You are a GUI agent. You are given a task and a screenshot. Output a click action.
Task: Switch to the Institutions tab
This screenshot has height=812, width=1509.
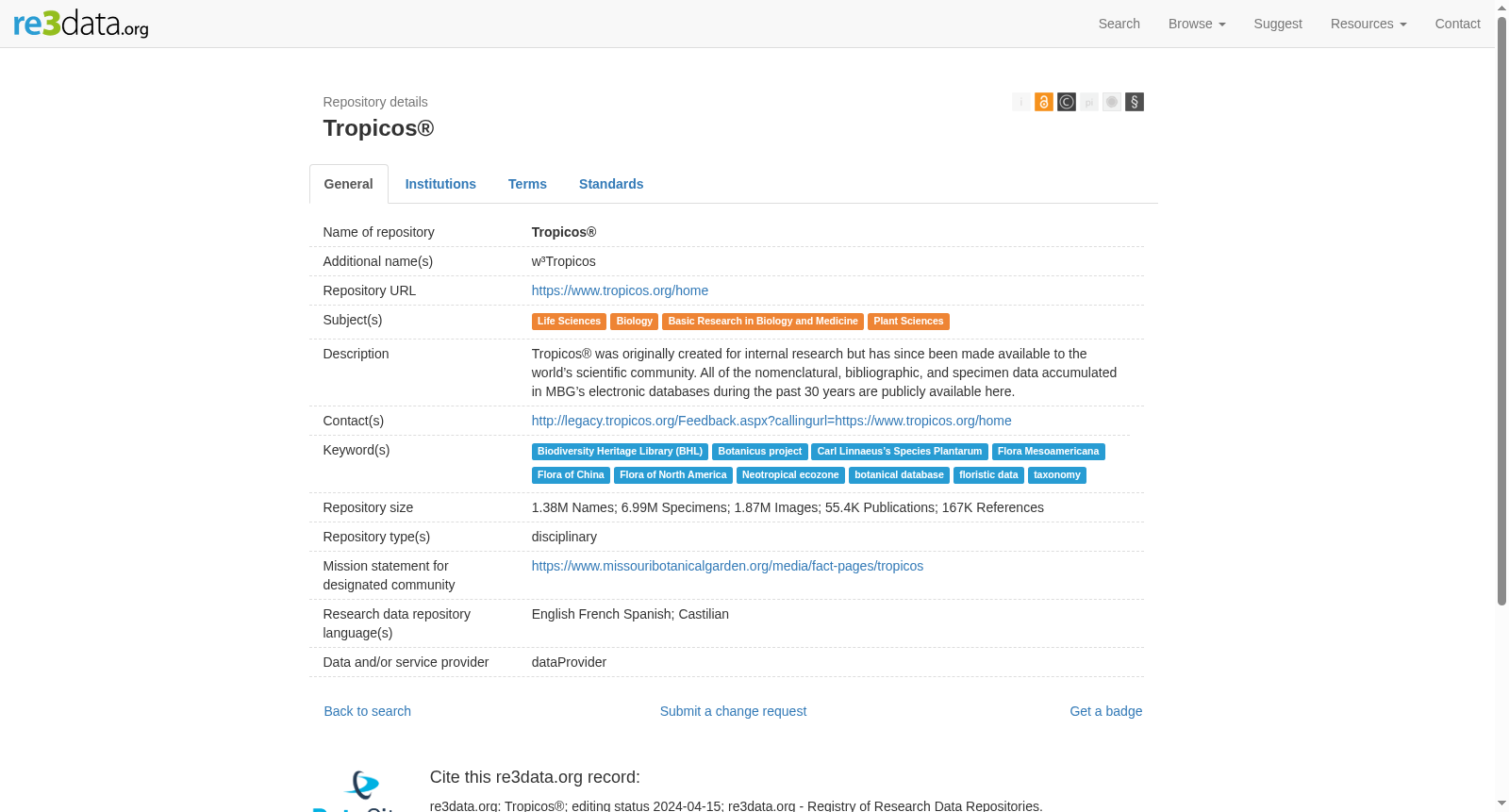(440, 184)
